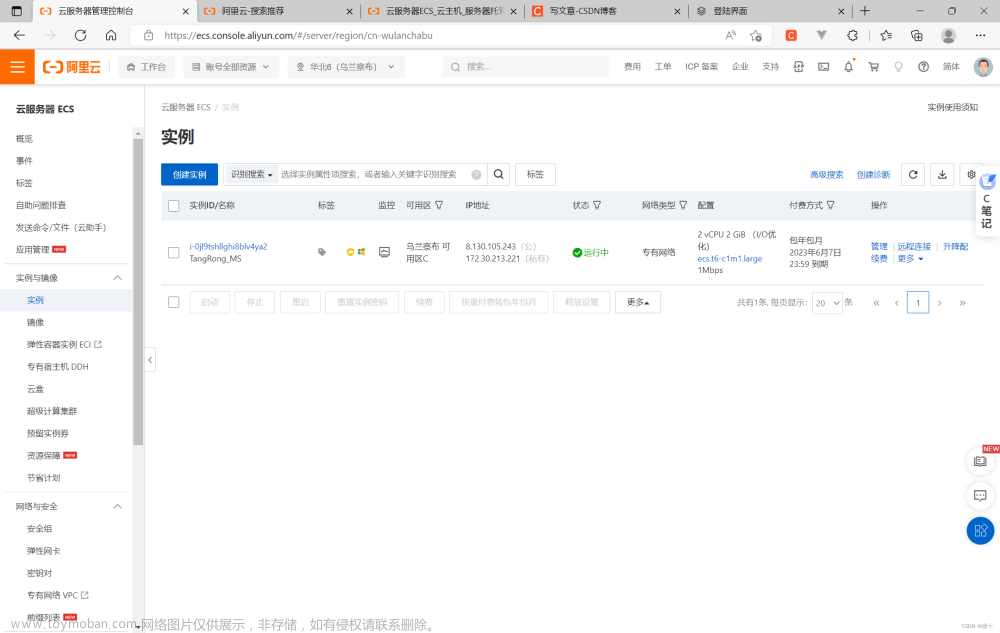Click the Aliyun logo
The width and height of the screenshot is (1000, 633).
point(71,67)
